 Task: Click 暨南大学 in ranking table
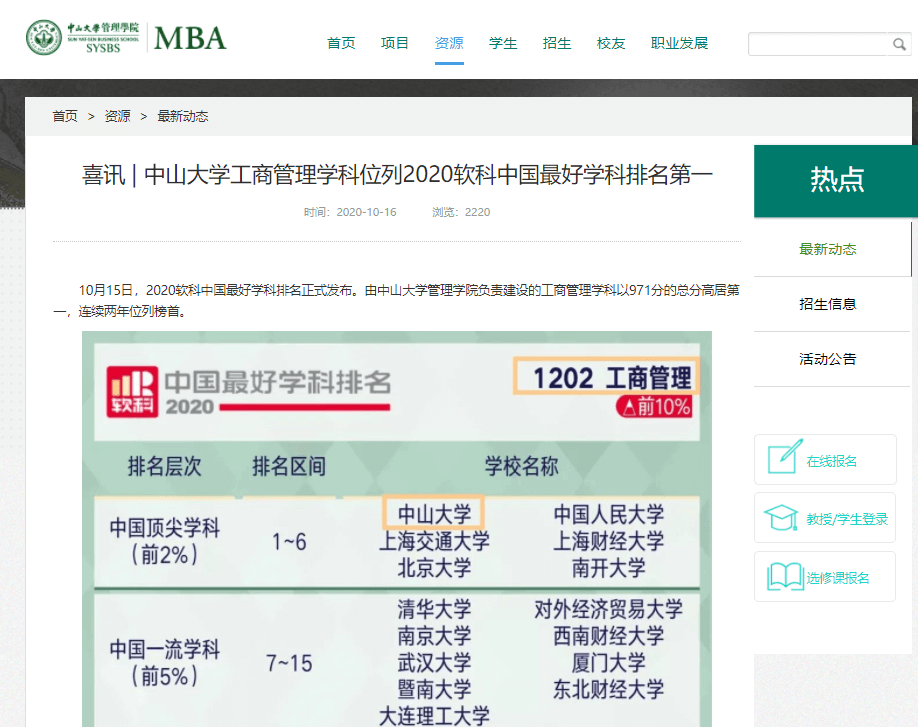coord(434,689)
